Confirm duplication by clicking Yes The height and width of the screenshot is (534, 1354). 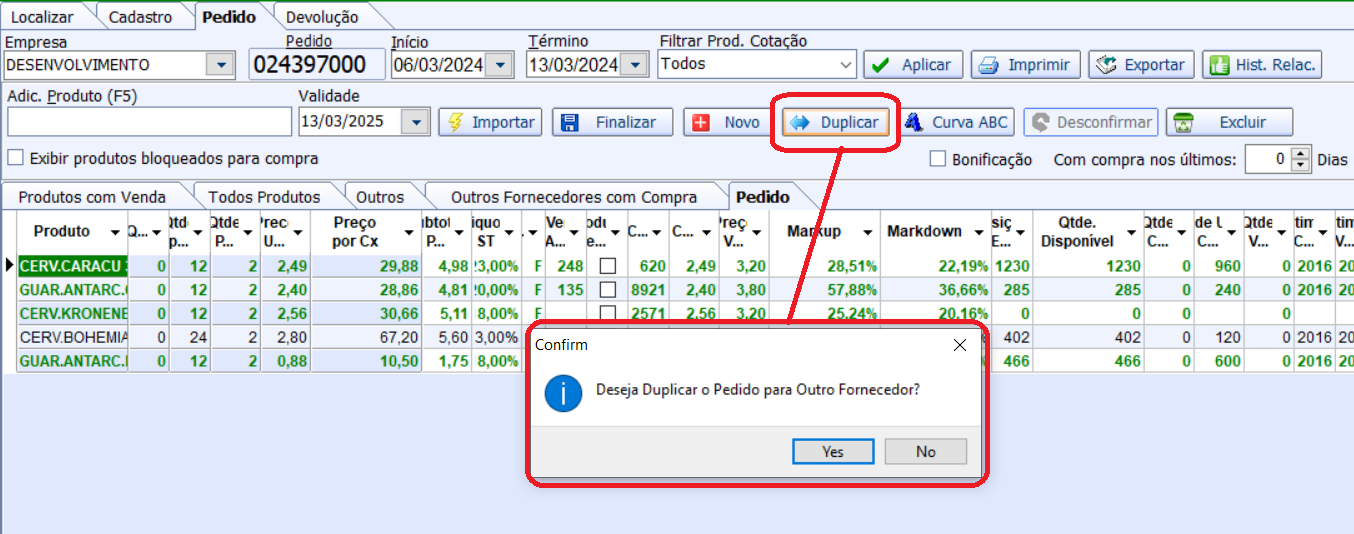point(833,451)
